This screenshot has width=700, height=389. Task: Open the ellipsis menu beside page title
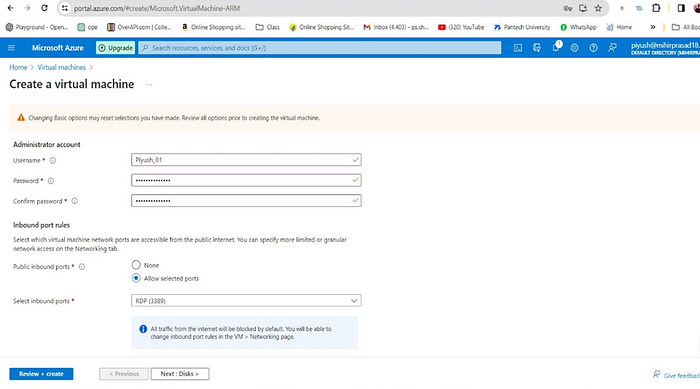tap(150, 84)
